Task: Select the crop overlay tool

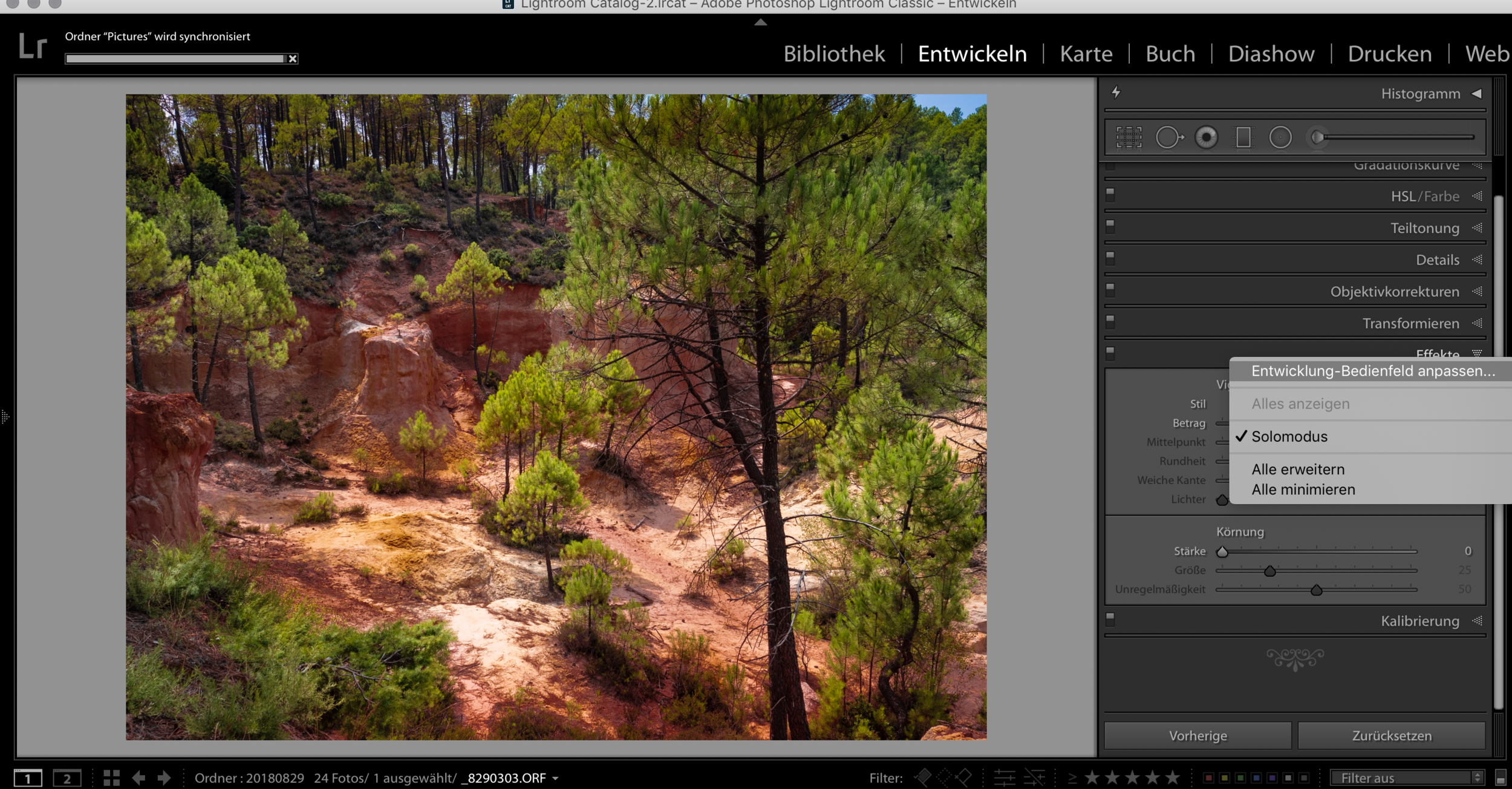Action: (1129, 137)
